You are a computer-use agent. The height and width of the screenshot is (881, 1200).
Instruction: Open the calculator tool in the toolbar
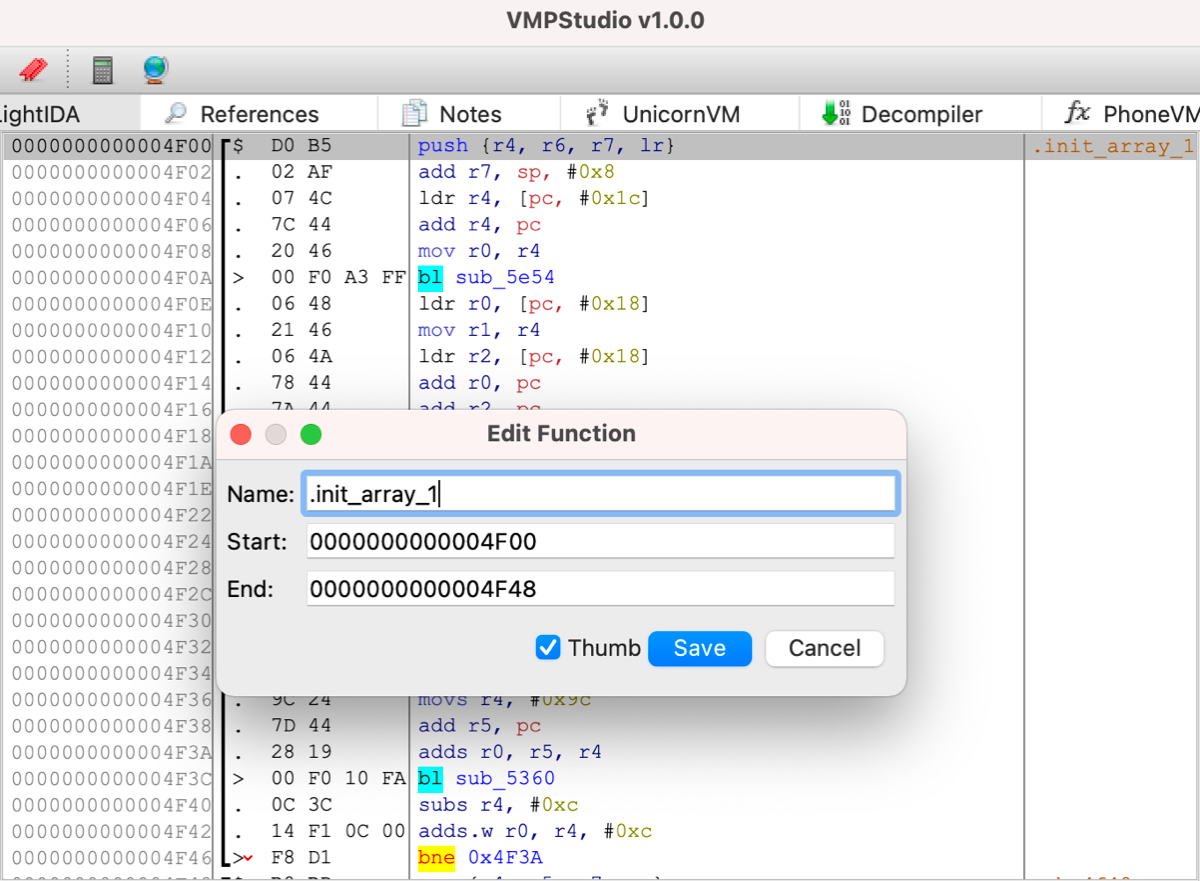[102, 70]
